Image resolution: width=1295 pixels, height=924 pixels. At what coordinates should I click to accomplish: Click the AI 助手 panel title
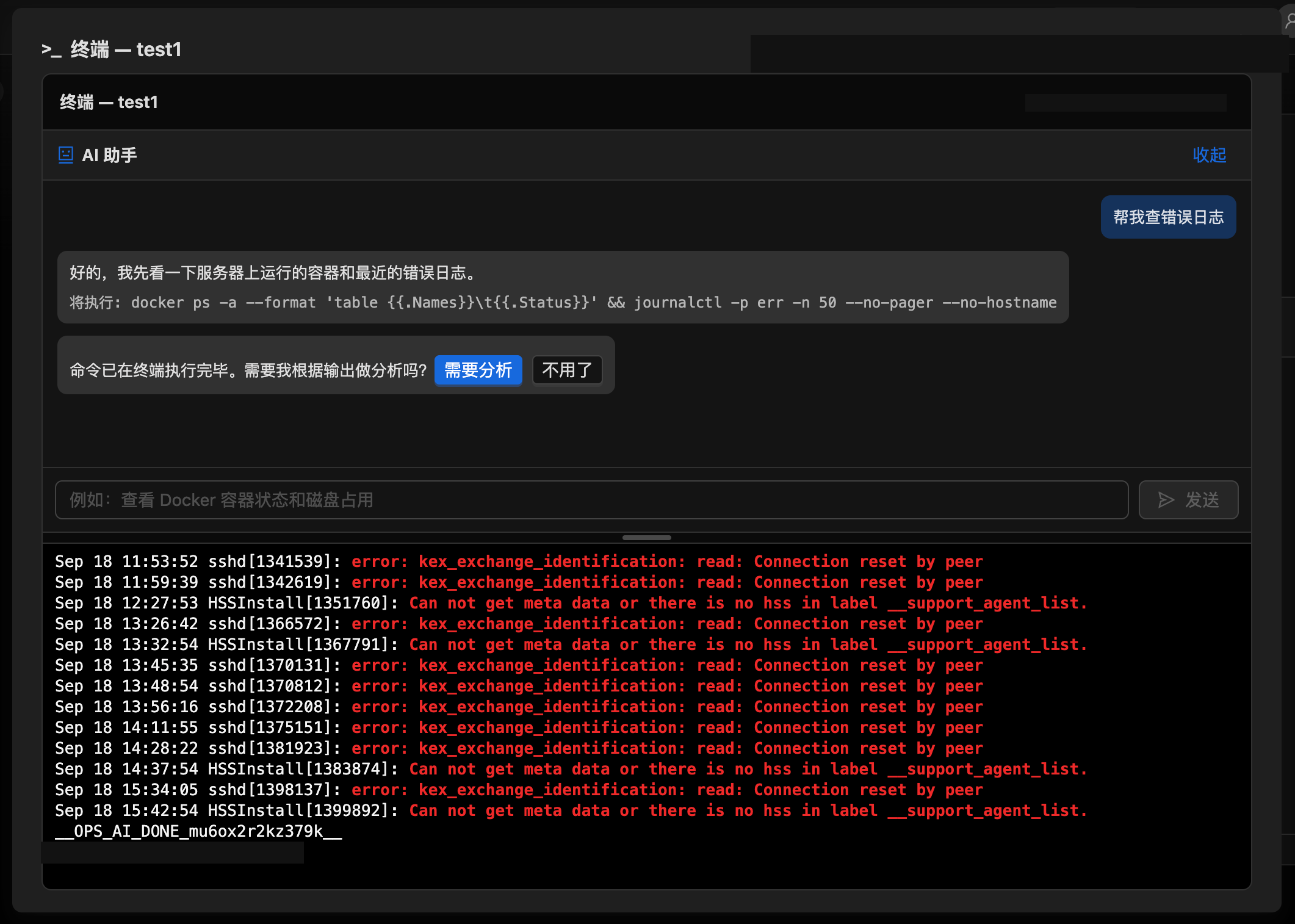109,155
